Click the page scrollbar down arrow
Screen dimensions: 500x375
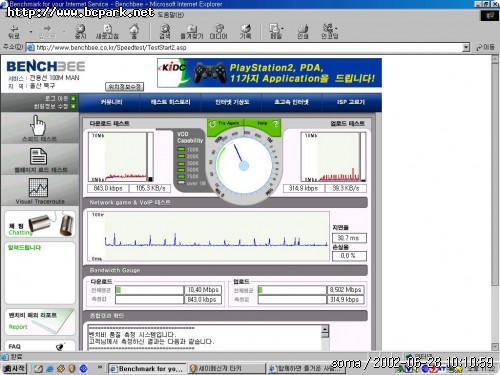(x=495, y=347)
